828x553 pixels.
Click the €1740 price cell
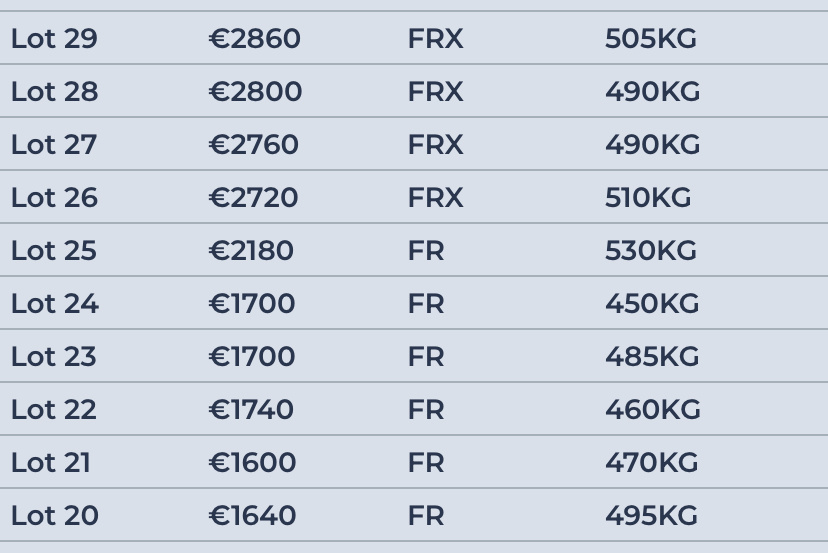tap(251, 409)
